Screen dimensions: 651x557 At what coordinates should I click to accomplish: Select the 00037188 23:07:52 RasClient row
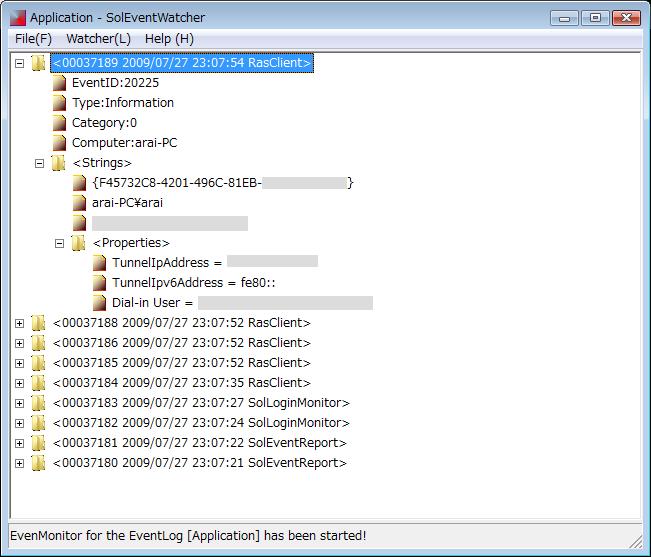coord(182,323)
